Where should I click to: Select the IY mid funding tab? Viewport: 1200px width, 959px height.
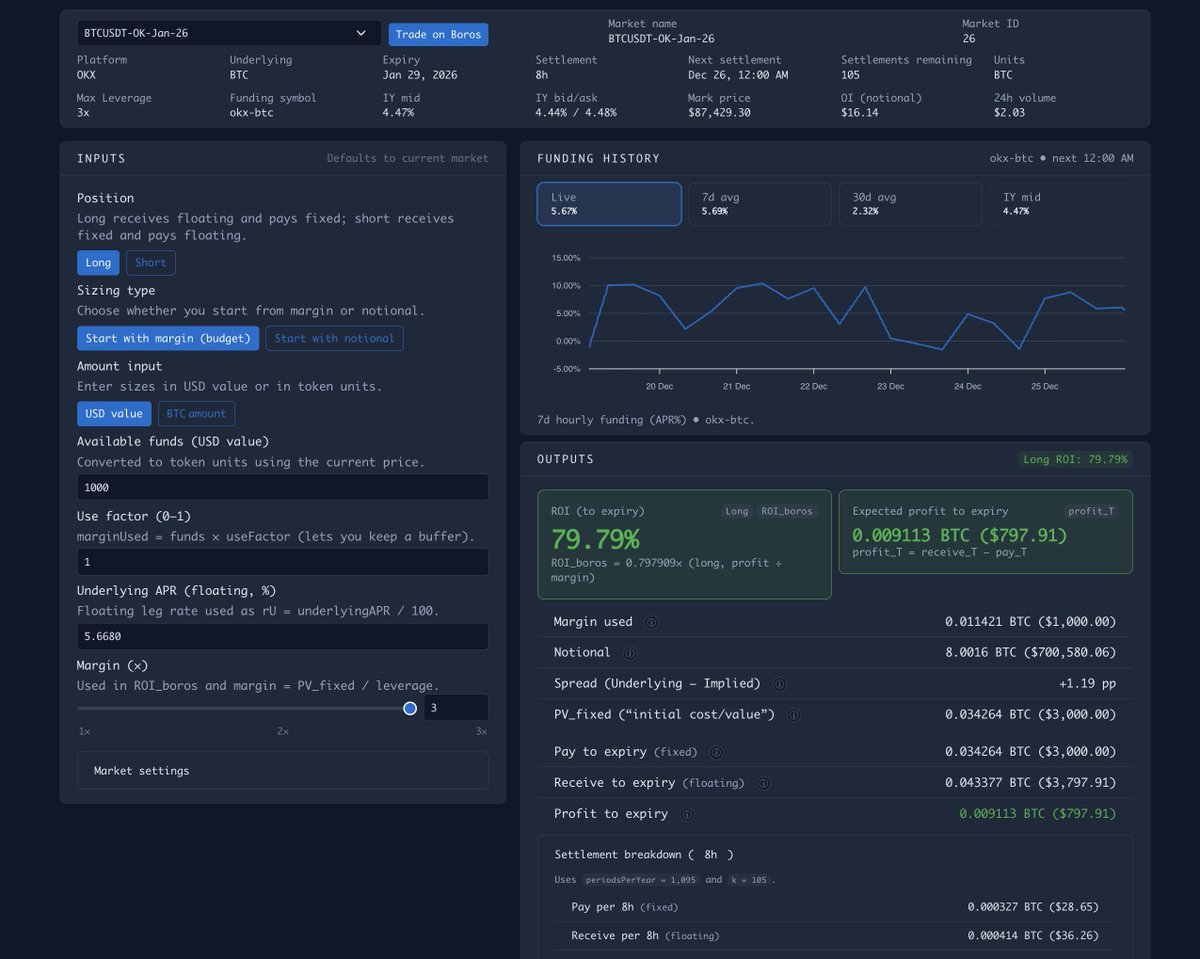1061,204
